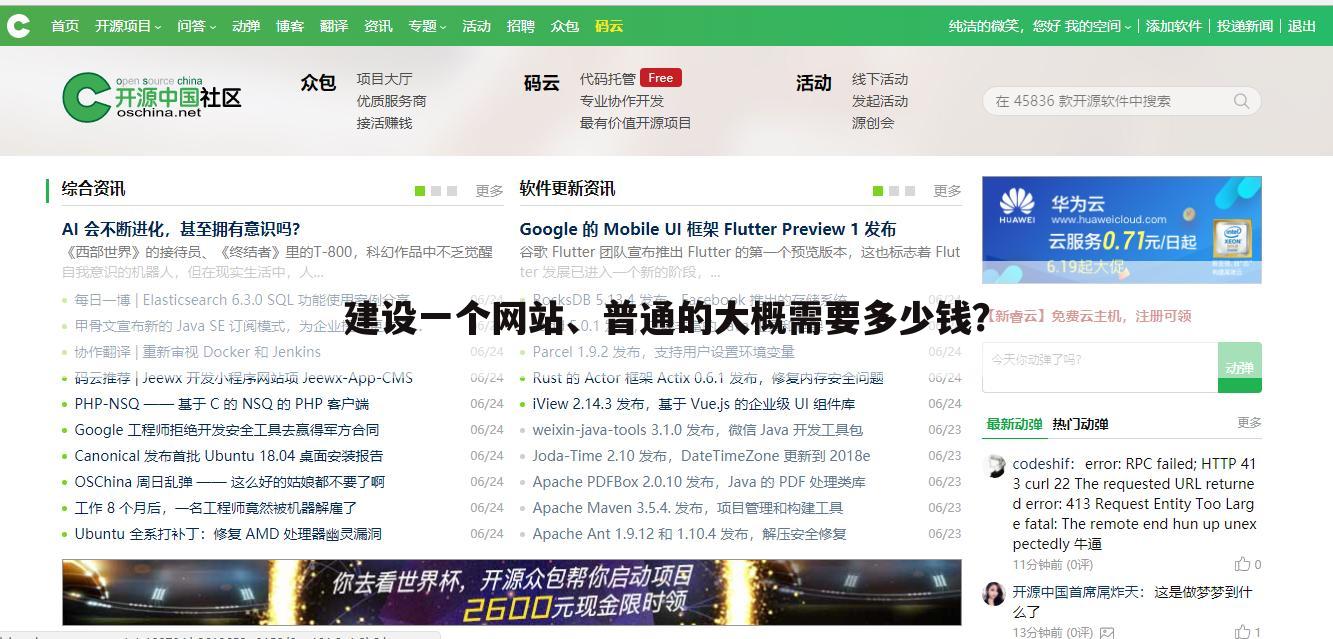Select second dot in 软件更新资讯 pager
Image resolution: width=1333 pixels, height=639 pixels.
point(894,191)
